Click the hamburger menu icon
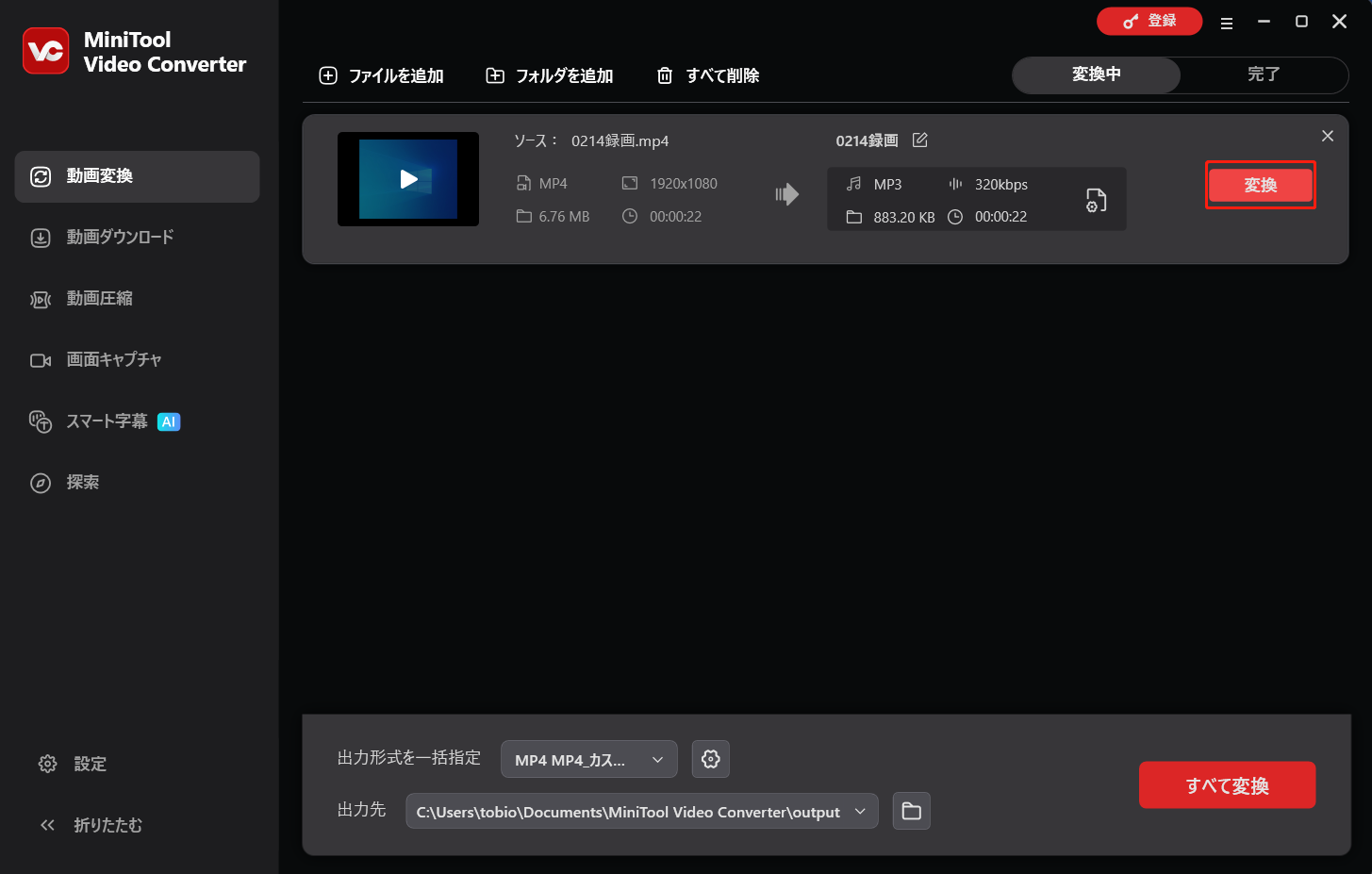This screenshot has width=1372, height=874. tap(1227, 21)
